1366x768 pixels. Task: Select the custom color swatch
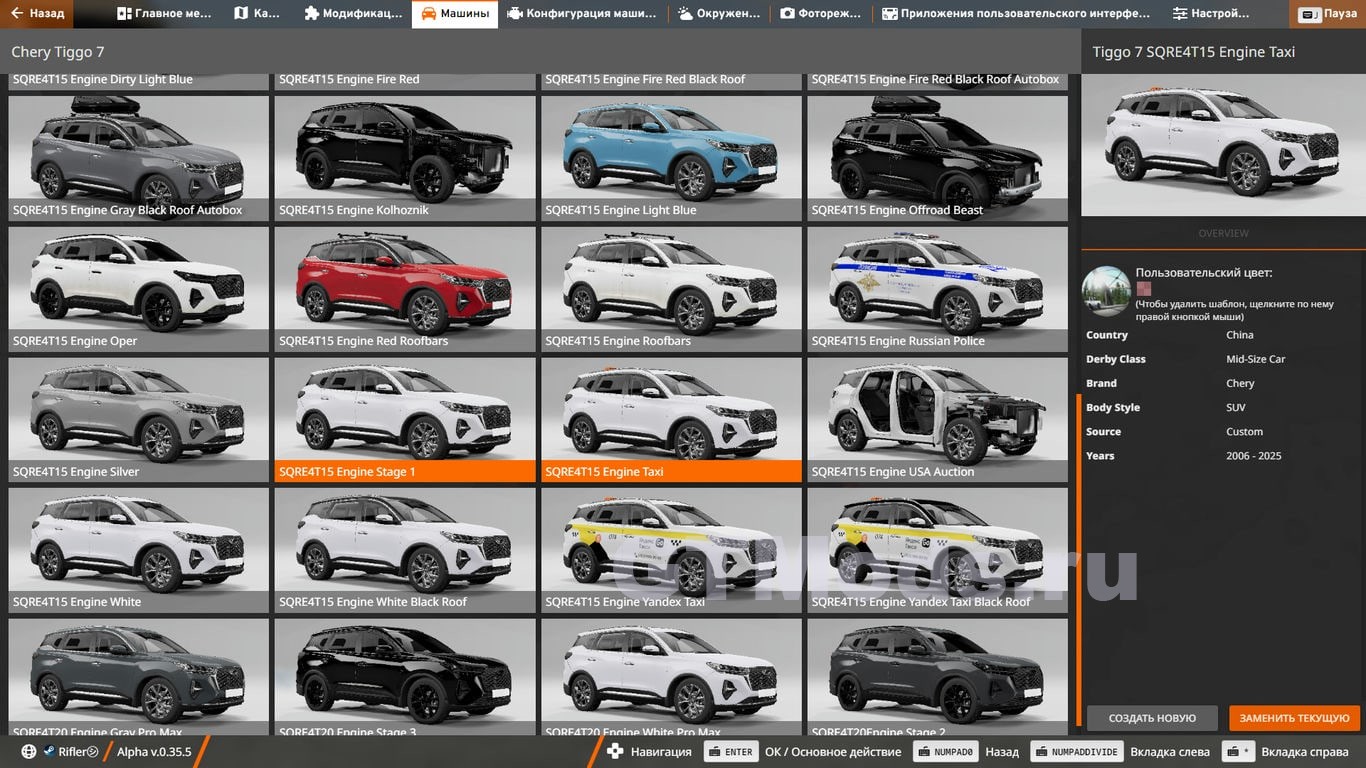coord(1143,288)
